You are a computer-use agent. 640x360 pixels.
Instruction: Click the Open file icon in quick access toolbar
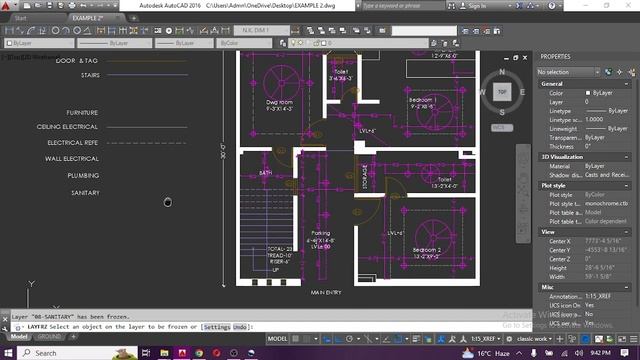[x=38, y=6]
